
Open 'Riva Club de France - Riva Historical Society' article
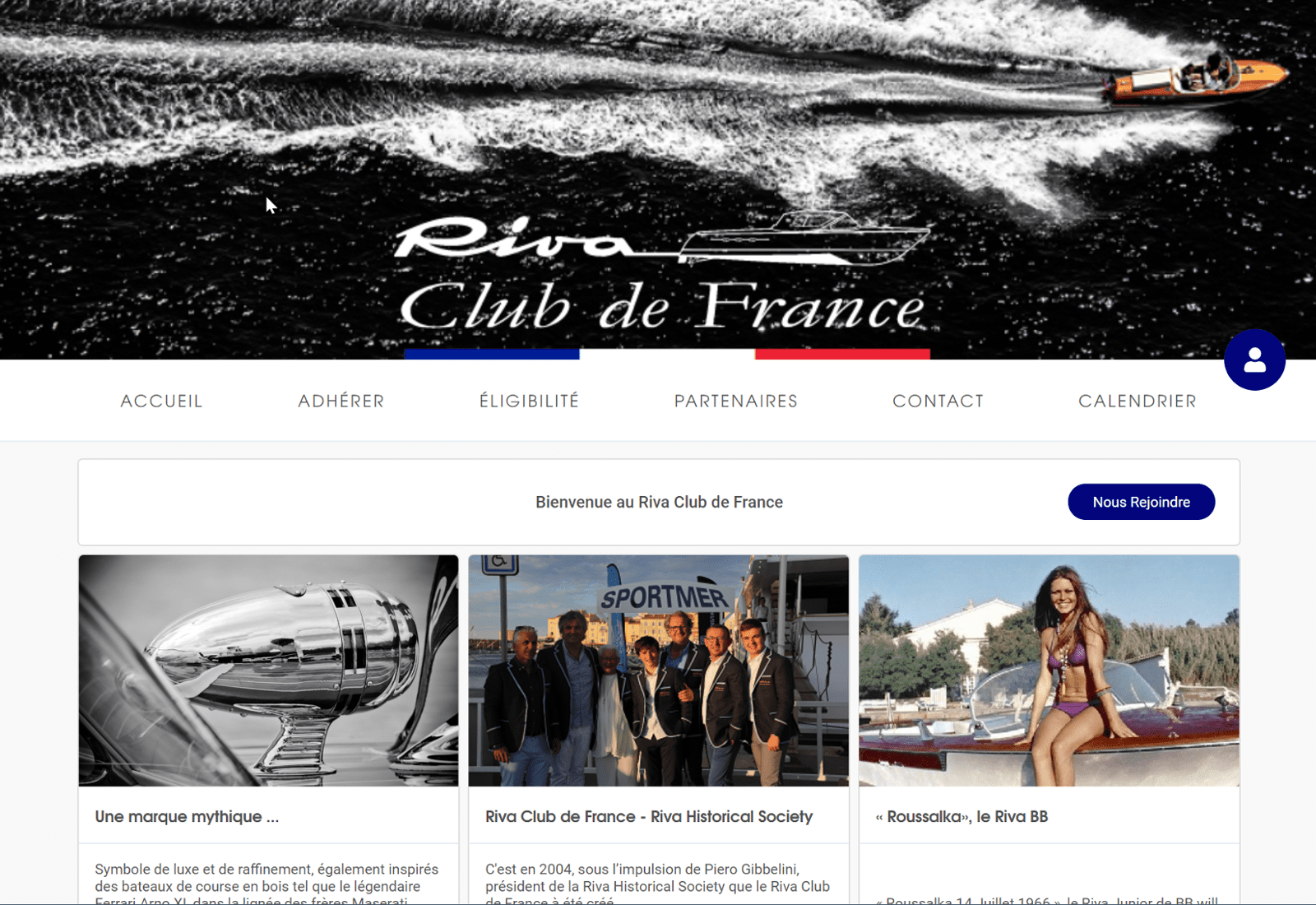click(649, 816)
